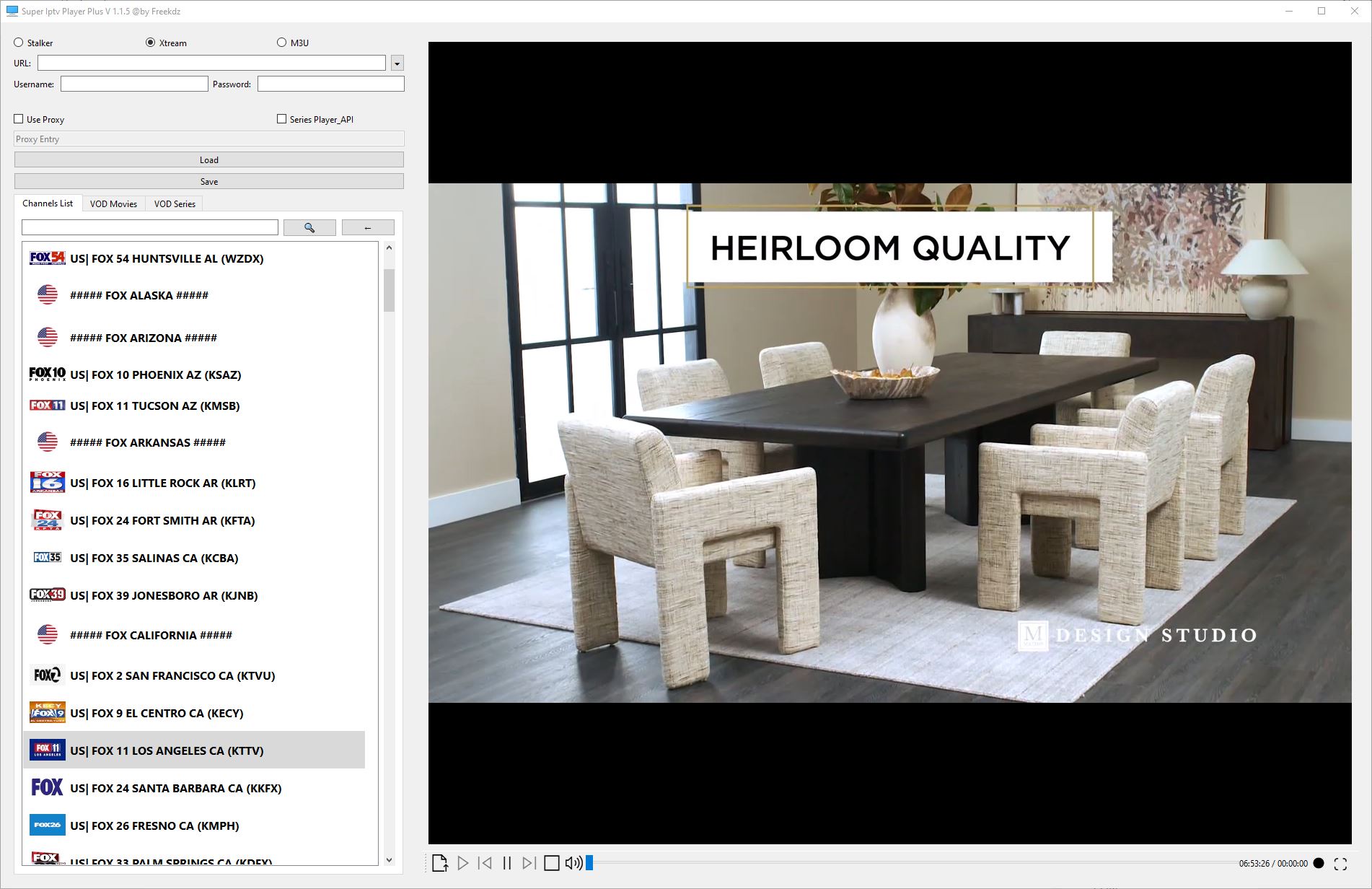Click channel list scroll down arrow
This screenshot has width=1372, height=889.
389,859
